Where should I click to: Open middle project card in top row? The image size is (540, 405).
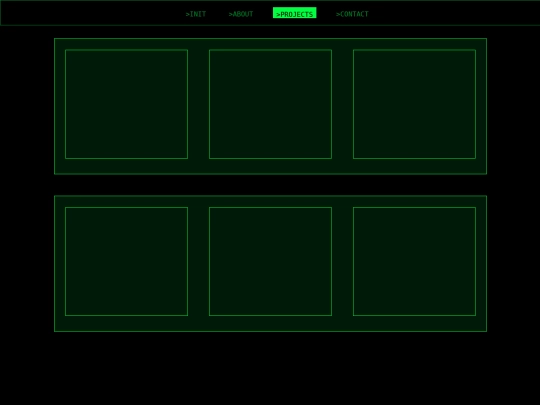coord(270,104)
